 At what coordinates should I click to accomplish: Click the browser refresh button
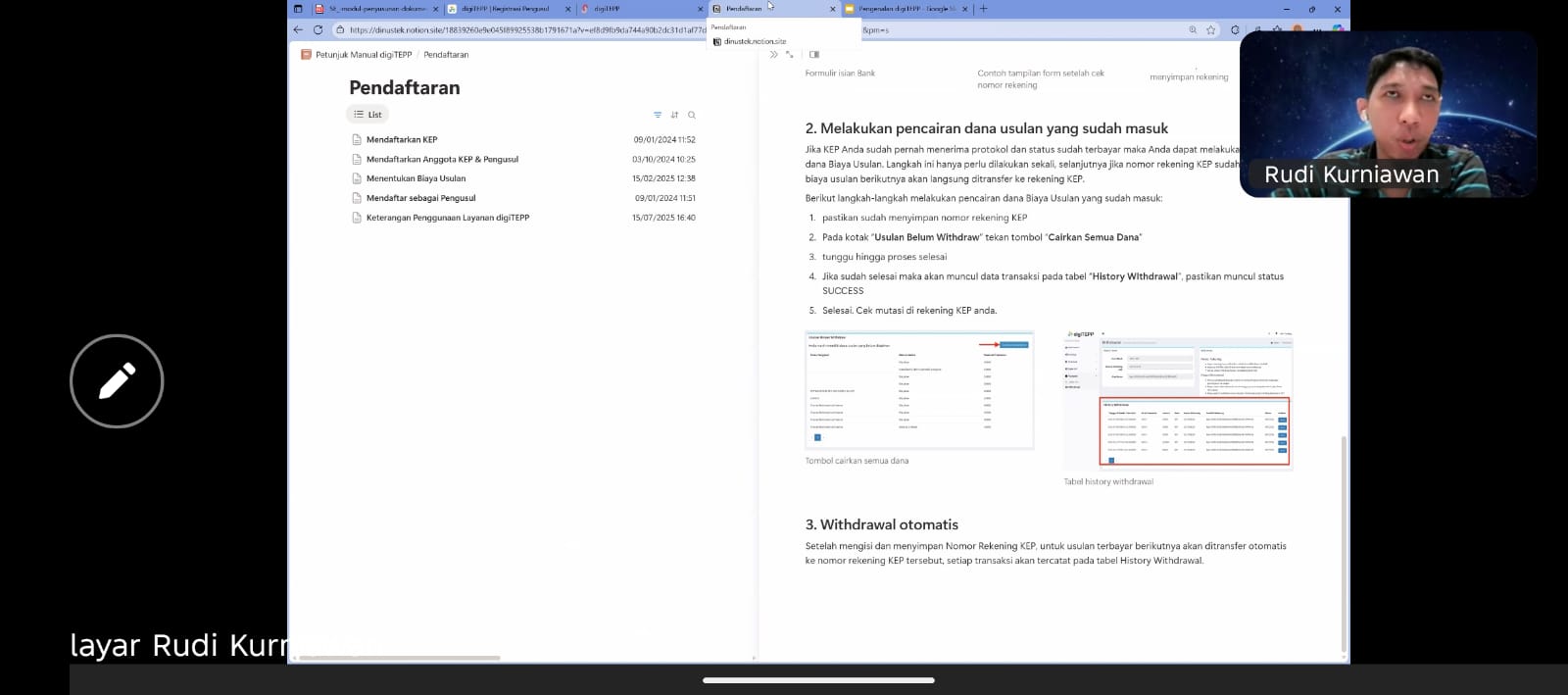[318, 30]
